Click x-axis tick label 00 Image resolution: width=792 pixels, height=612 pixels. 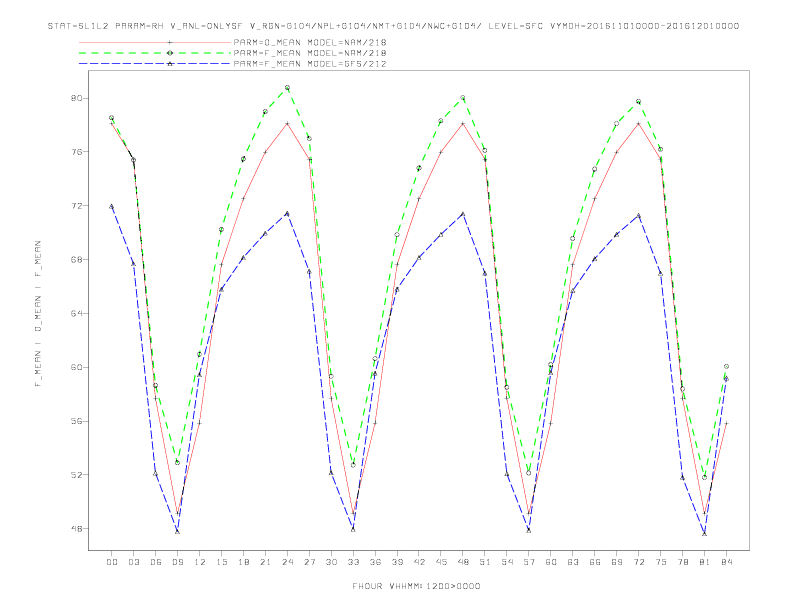coord(112,562)
